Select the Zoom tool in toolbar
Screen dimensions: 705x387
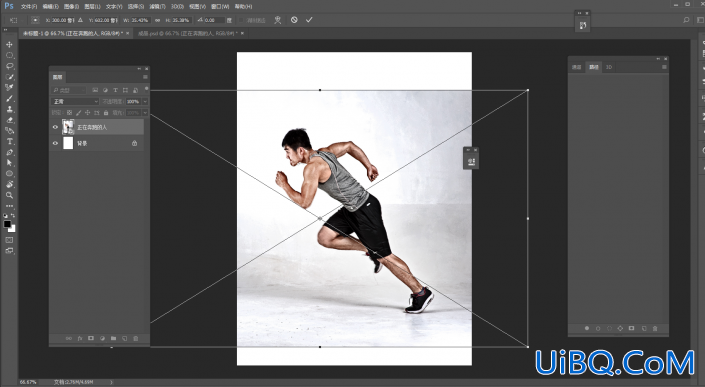tap(9, 196)
